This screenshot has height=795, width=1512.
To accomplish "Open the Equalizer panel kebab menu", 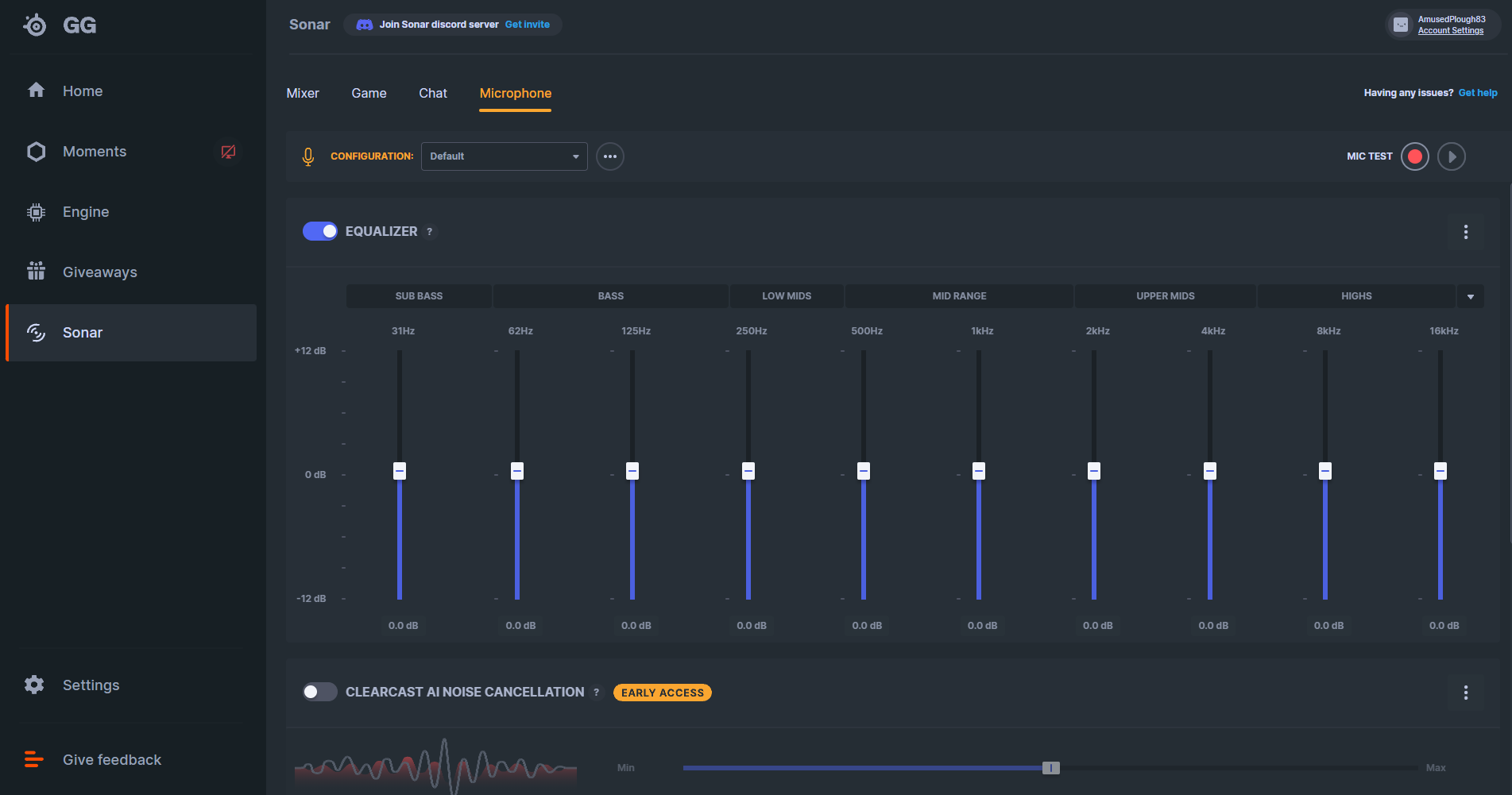I will click(1465, 232).
